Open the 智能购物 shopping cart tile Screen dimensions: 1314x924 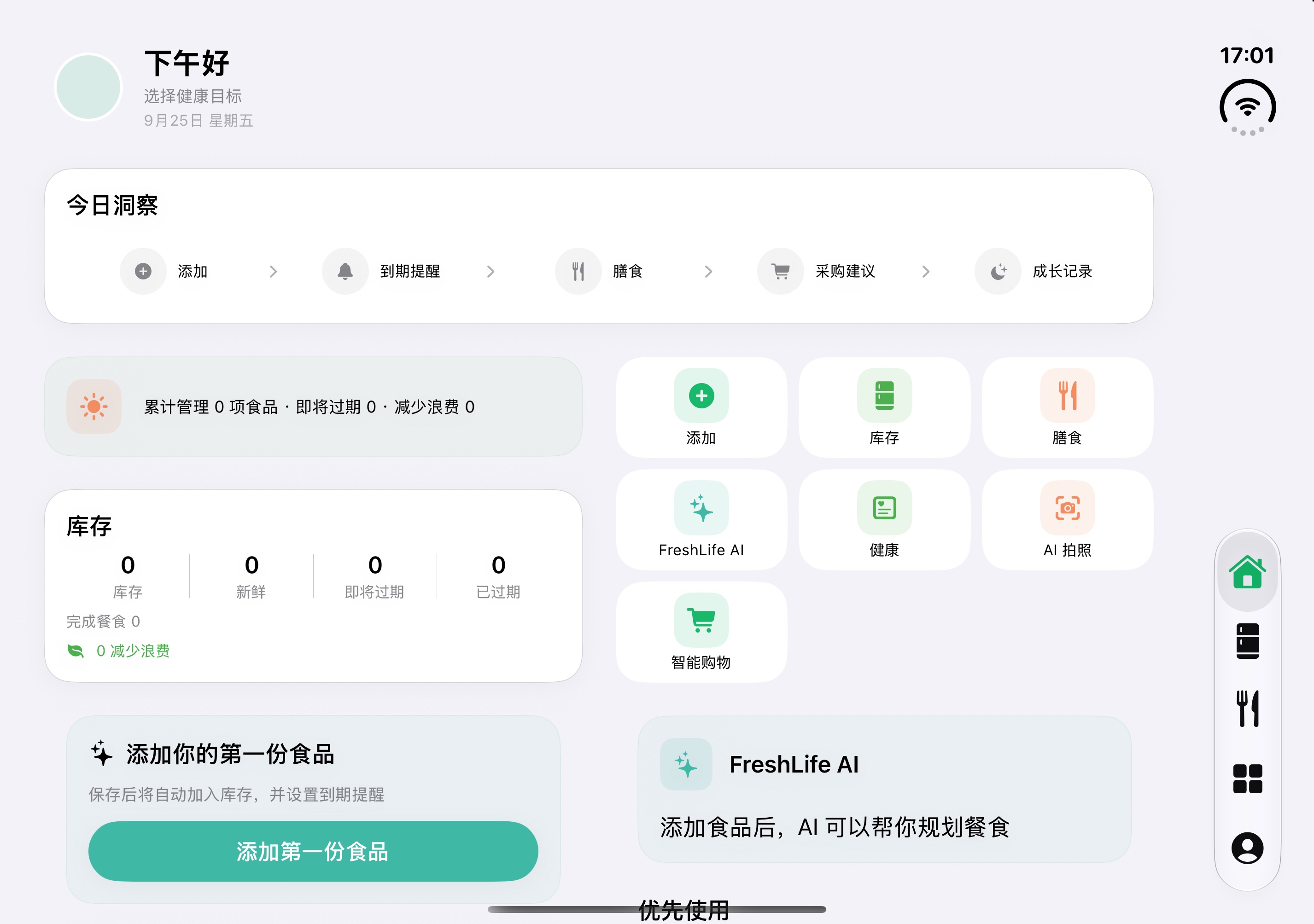(701, 632)
